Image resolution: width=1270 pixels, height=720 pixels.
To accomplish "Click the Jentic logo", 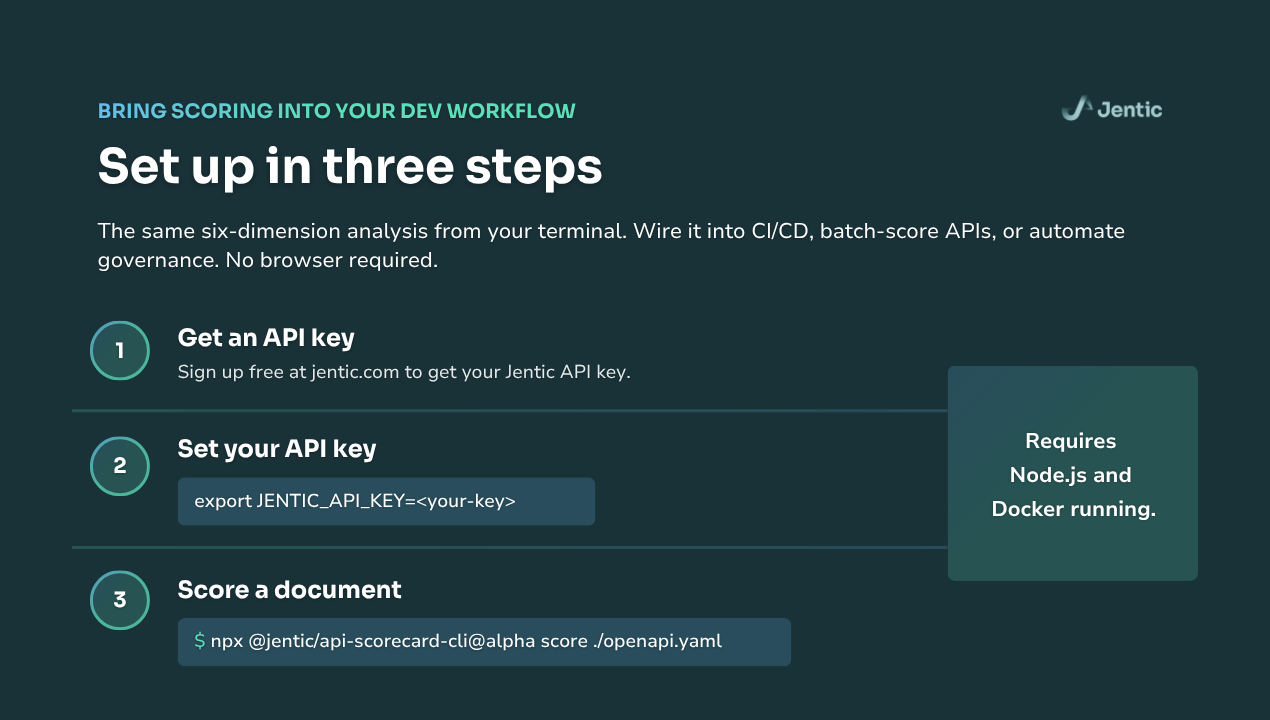I will [1112, 109].
